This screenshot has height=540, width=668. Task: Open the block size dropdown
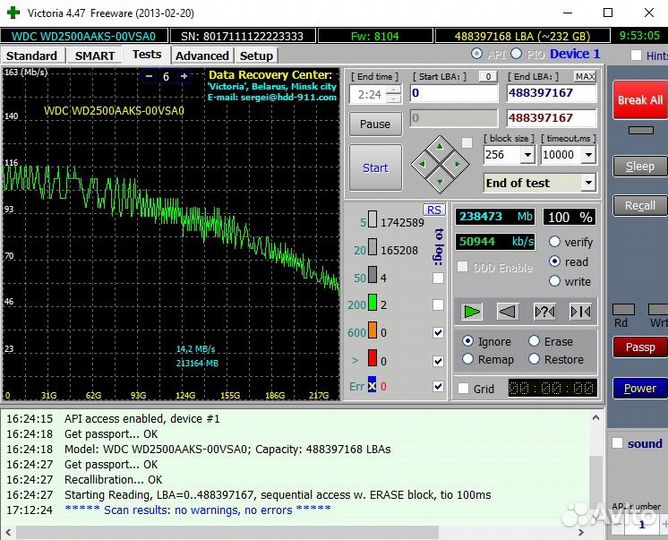[527, 155]
